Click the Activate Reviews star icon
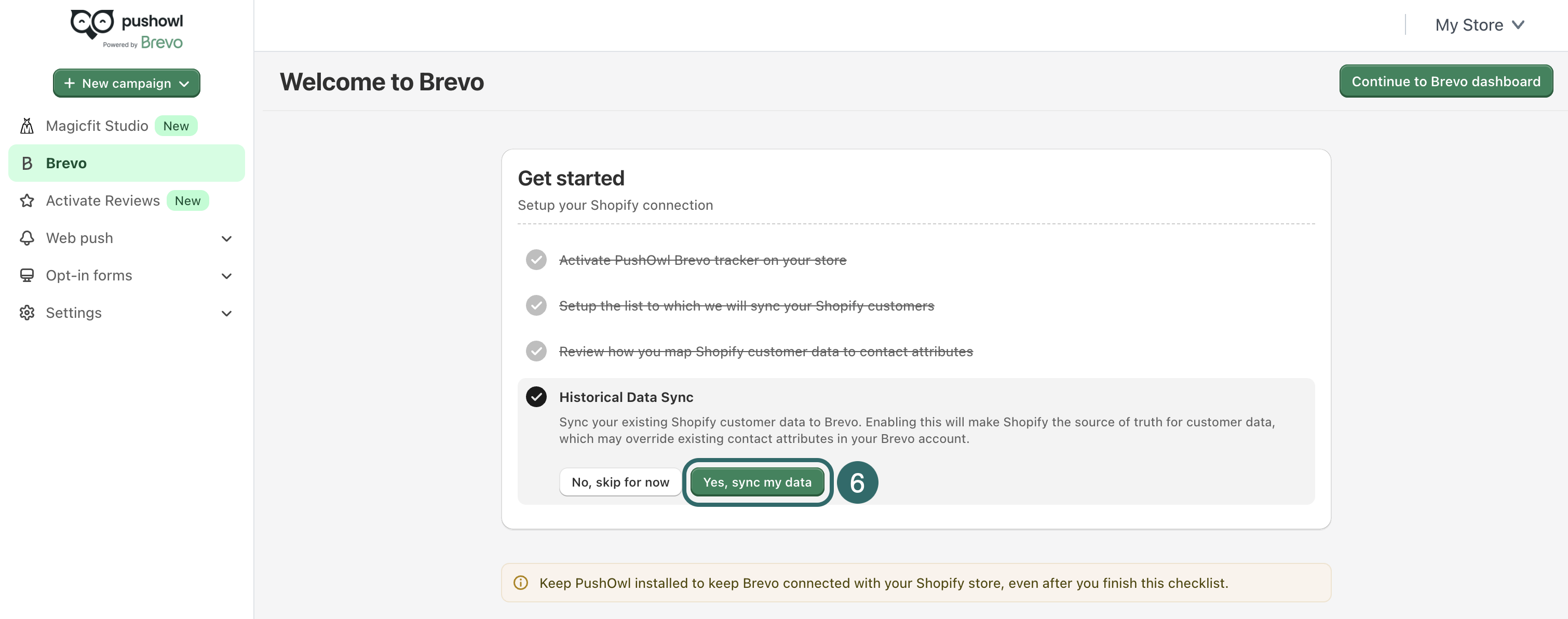The width and height of the screenshot is (1568, 619). pos(27,201)
